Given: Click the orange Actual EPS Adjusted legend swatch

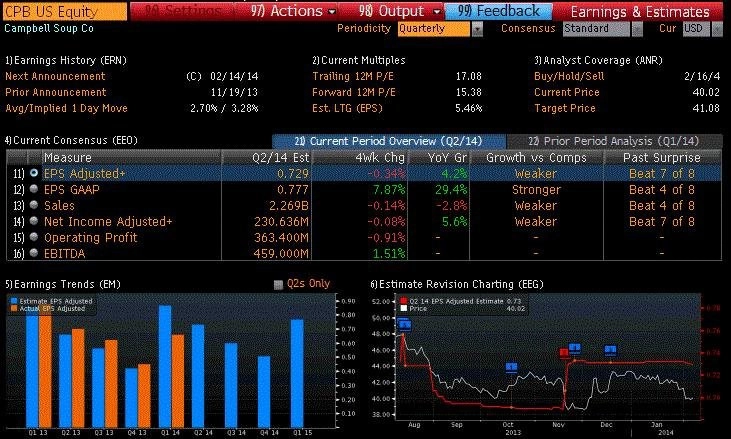Looking at the screenshot, I should coord(14,309).
